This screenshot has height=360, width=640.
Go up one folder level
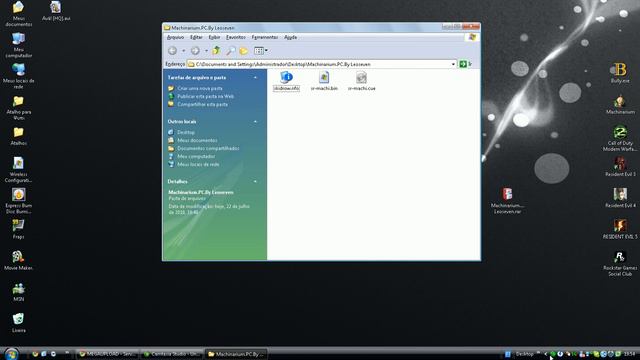pyautogui.click(x=216, y=51)
